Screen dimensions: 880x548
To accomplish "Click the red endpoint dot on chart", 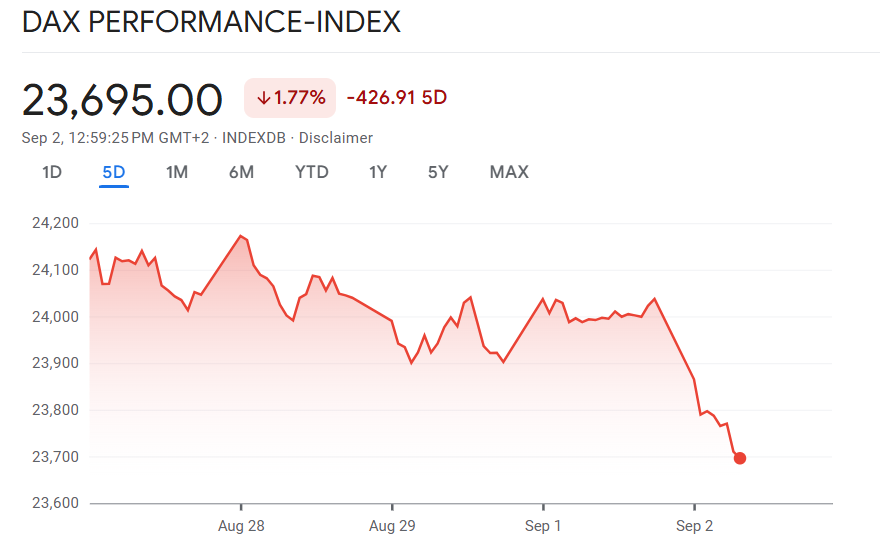I will pos(740,458).
